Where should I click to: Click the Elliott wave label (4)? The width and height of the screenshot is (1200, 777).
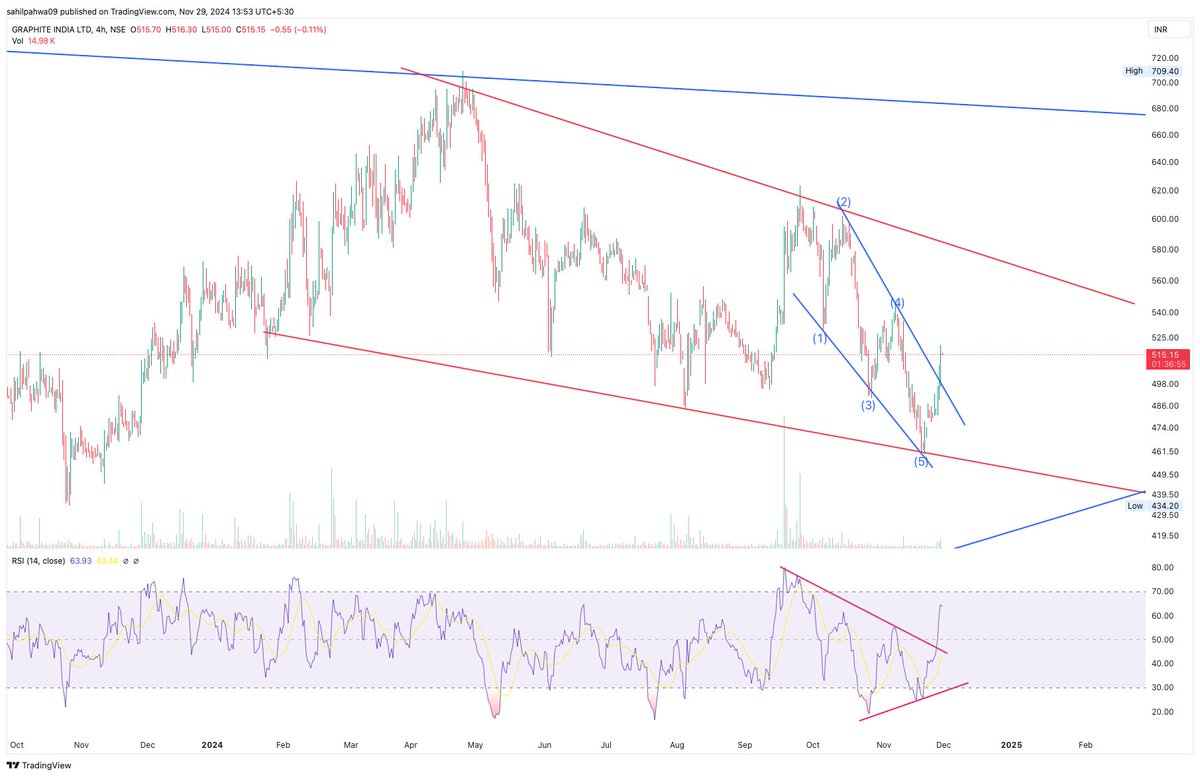click(x=897, y=303)
